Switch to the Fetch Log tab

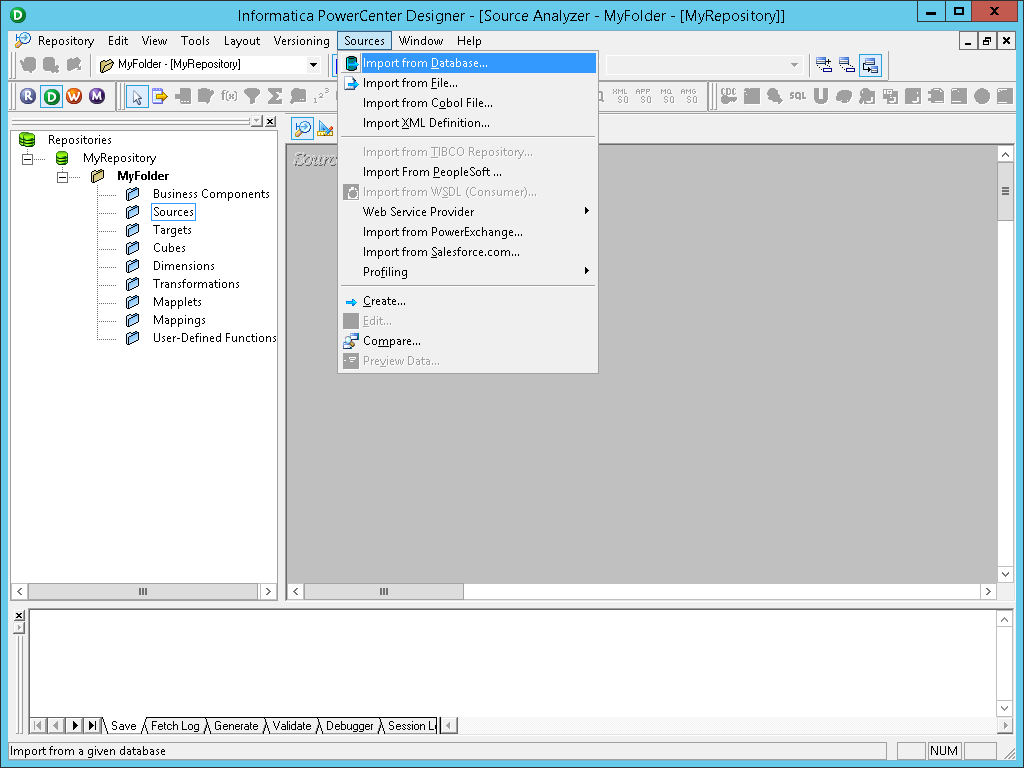click(175, 725)
